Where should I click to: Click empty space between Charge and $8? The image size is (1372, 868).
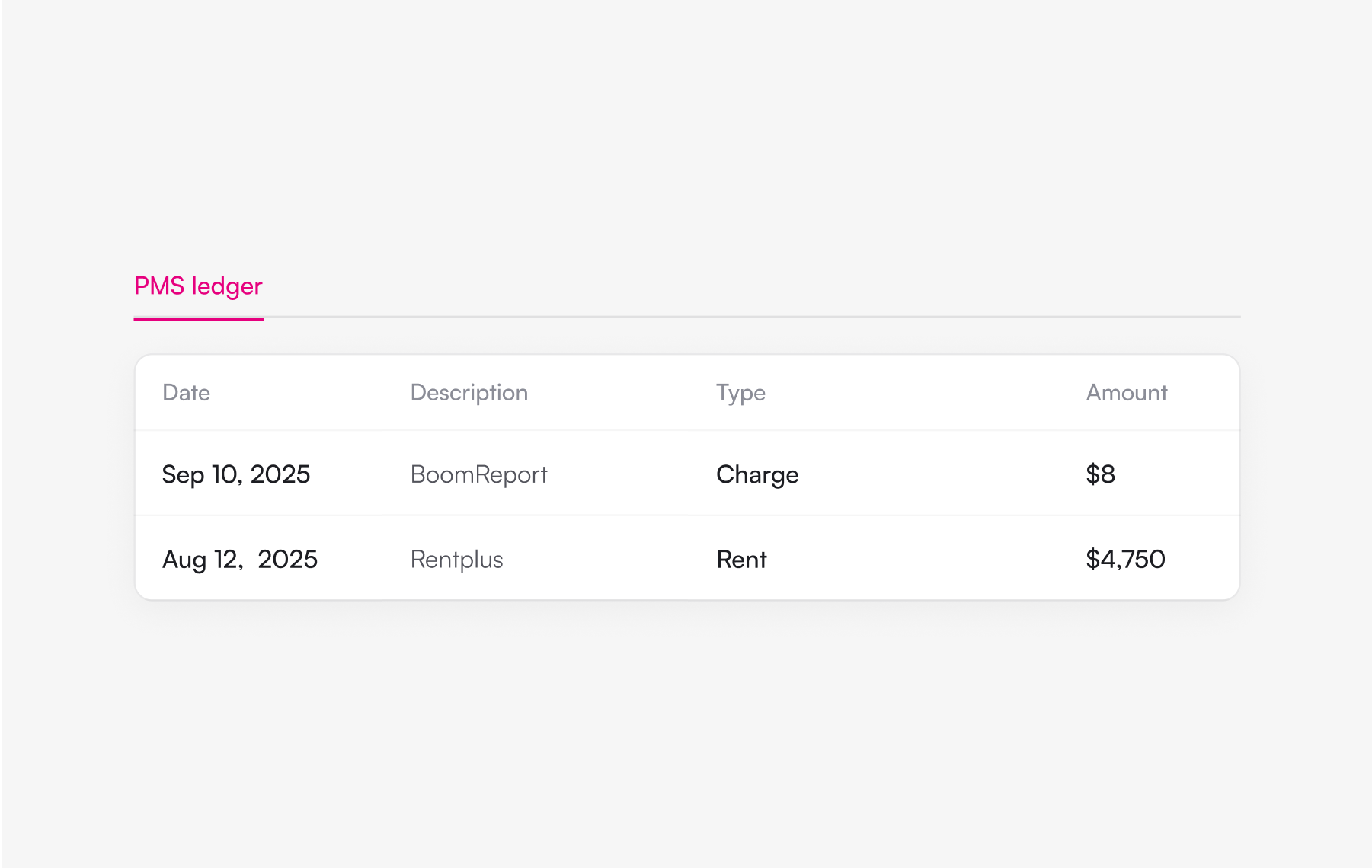(x=942, y=474)
